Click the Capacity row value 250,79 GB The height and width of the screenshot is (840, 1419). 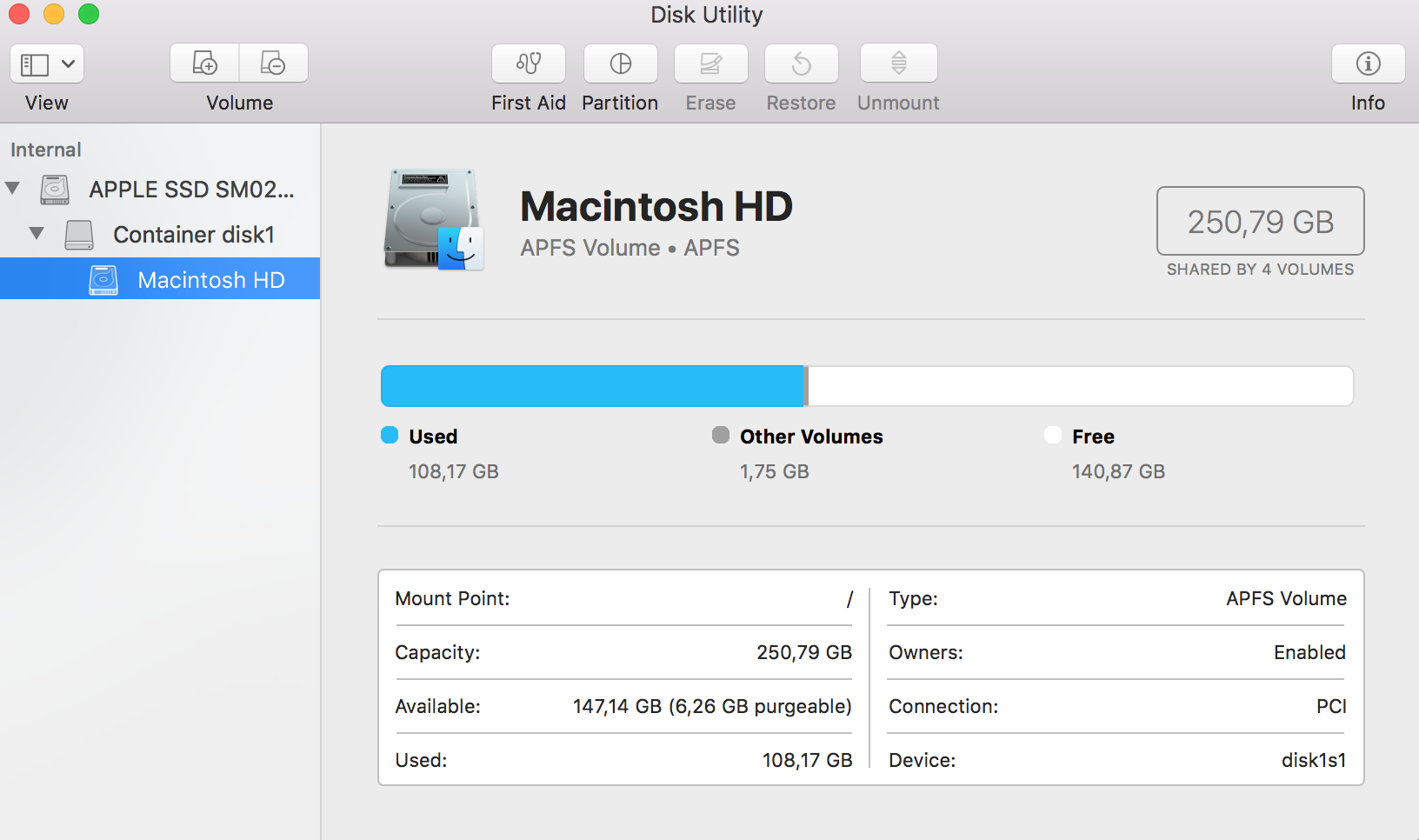(x=804, y=652)
